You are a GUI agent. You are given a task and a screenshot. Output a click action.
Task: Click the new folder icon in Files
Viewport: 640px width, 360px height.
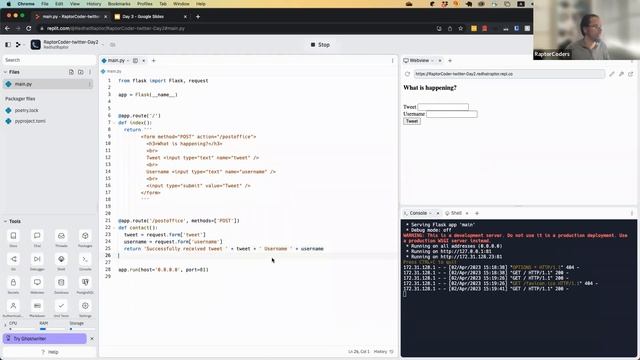click(x=81, y=72)
